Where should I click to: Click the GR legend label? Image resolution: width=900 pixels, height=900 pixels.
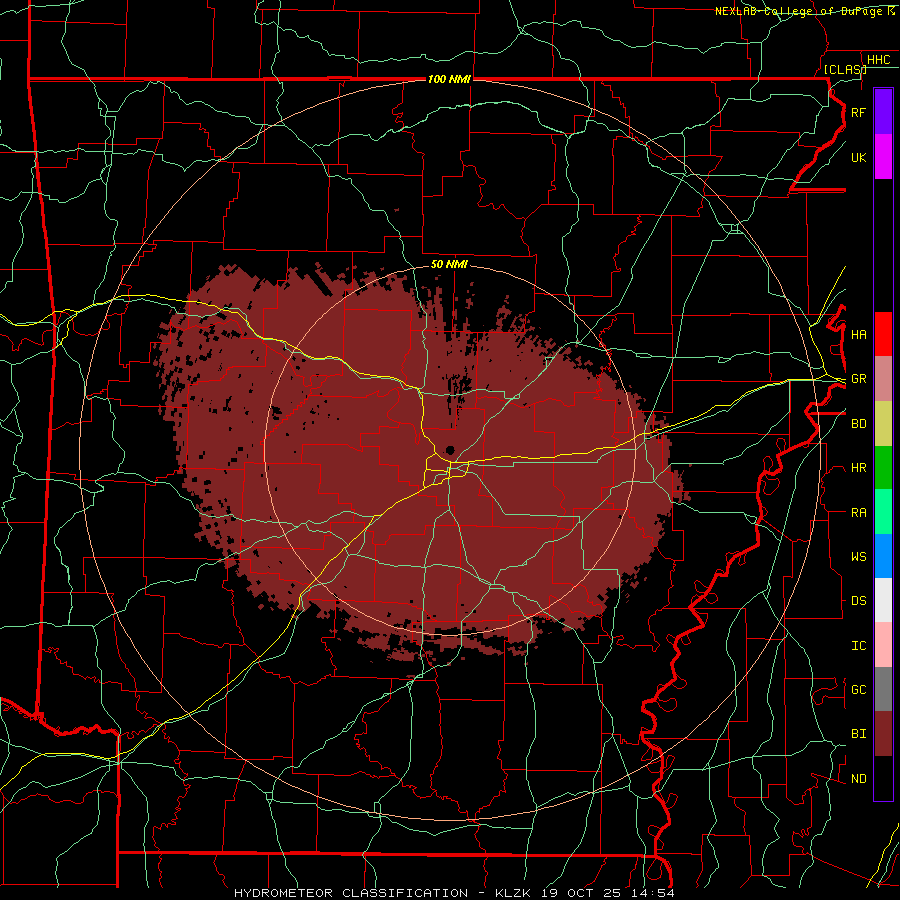pos(858,379)
